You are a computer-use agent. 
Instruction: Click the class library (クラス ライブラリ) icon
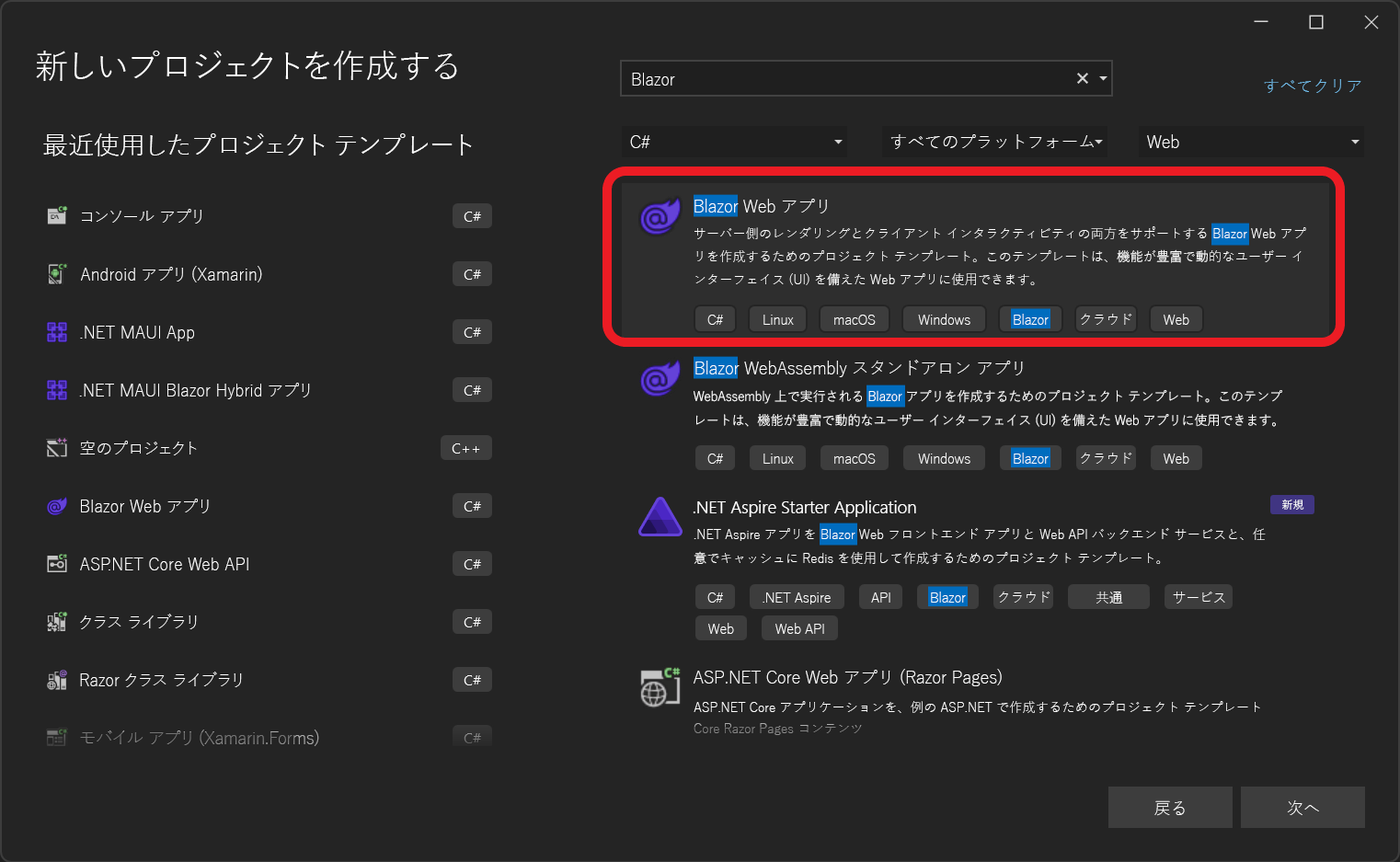57,622
